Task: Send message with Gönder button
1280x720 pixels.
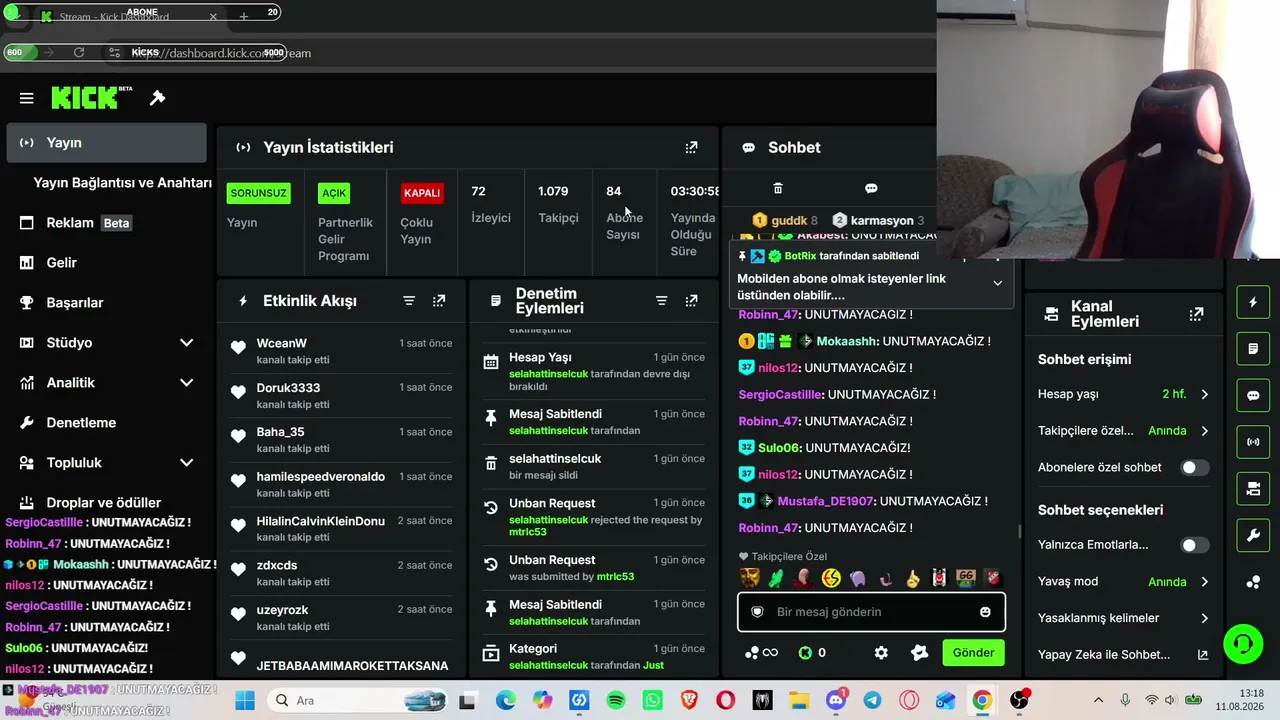Action: (973, 653)
